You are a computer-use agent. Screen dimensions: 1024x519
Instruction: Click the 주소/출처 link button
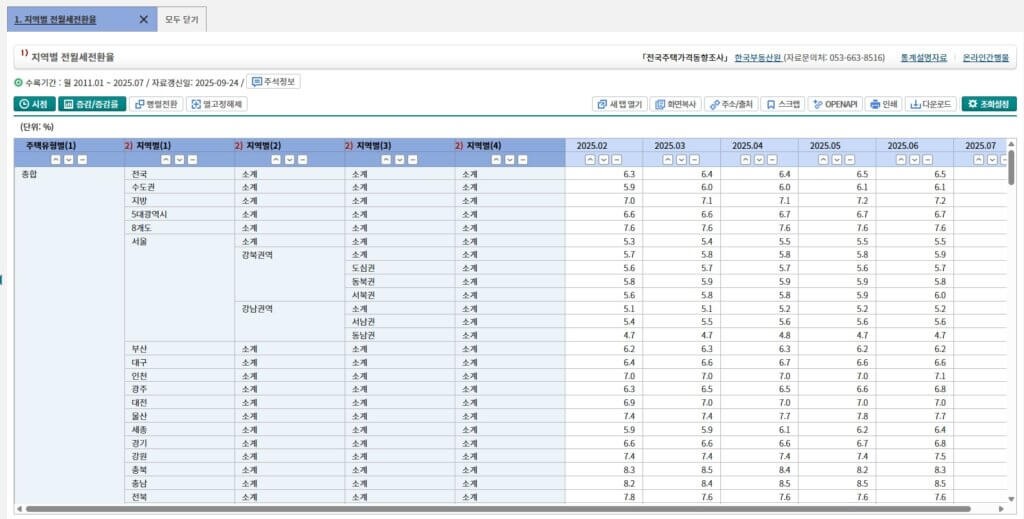(731, 104)
